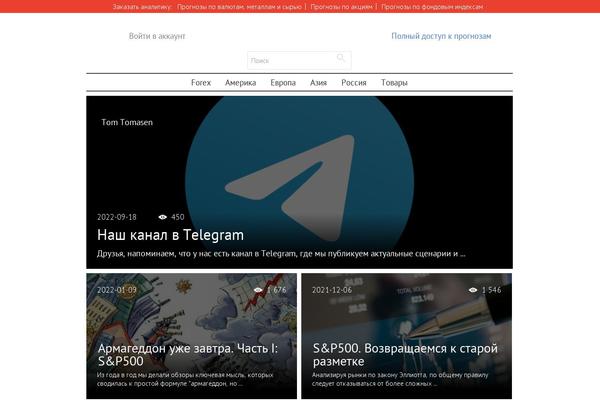Open the Россия menu section

pyautogui.click(x=354, y=83)
